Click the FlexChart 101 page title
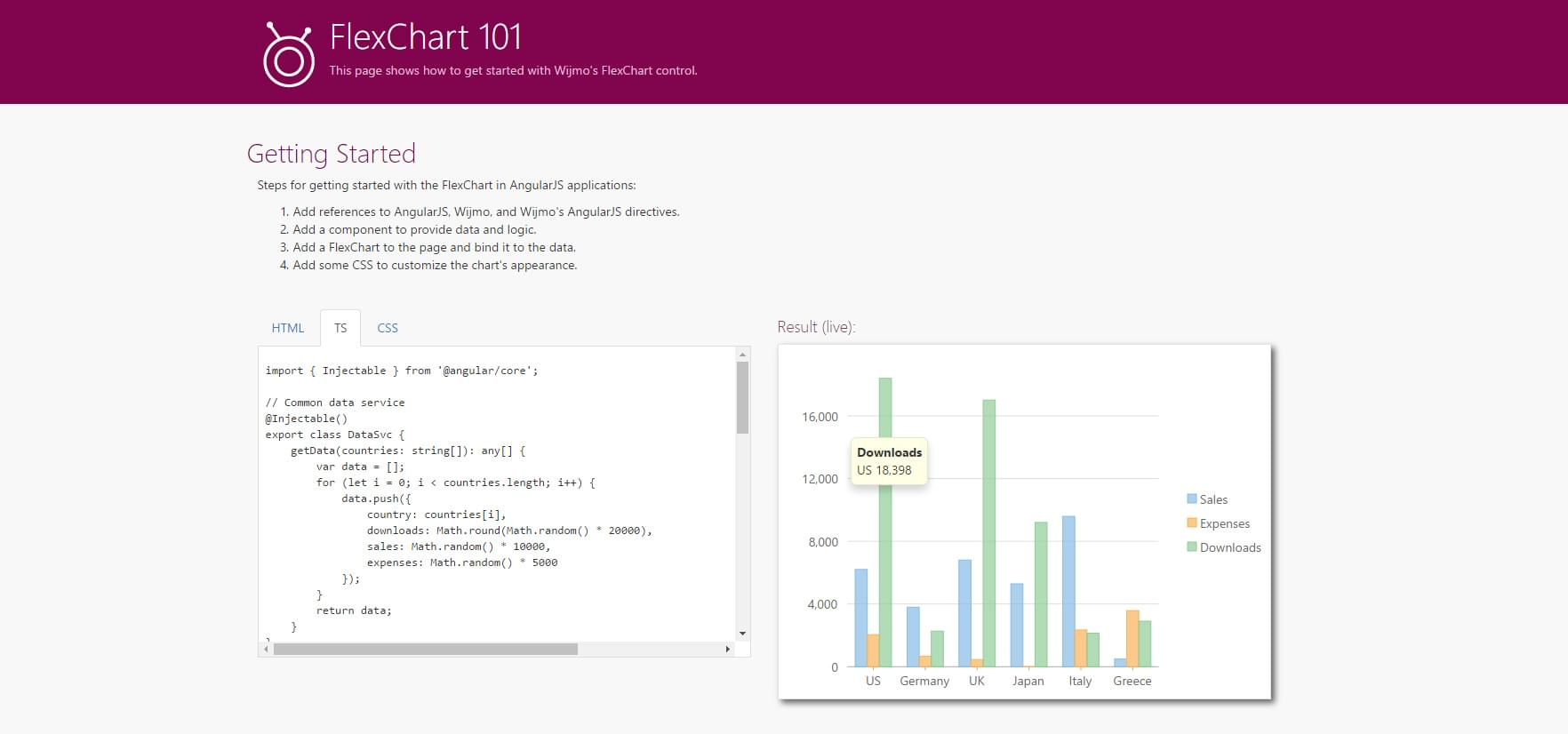Viewport: 1568px width, 734px height. pyautogui.click(x=425, y=37)
